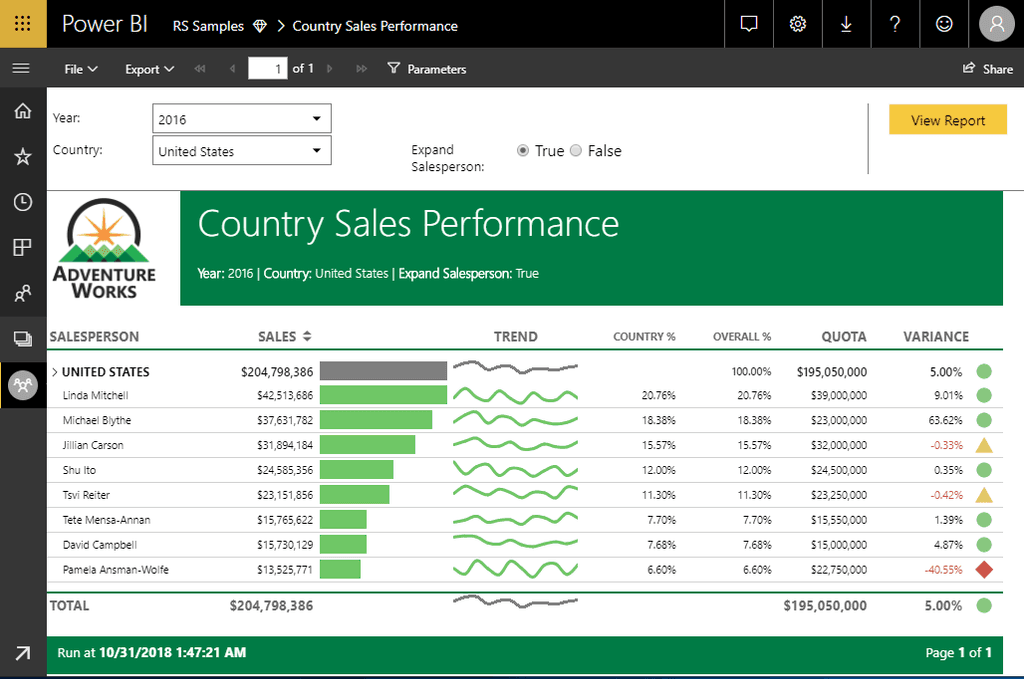This screenshot has width=1024, height=679.
Task: Open the File menu
Action: click(x=79, y=68)
